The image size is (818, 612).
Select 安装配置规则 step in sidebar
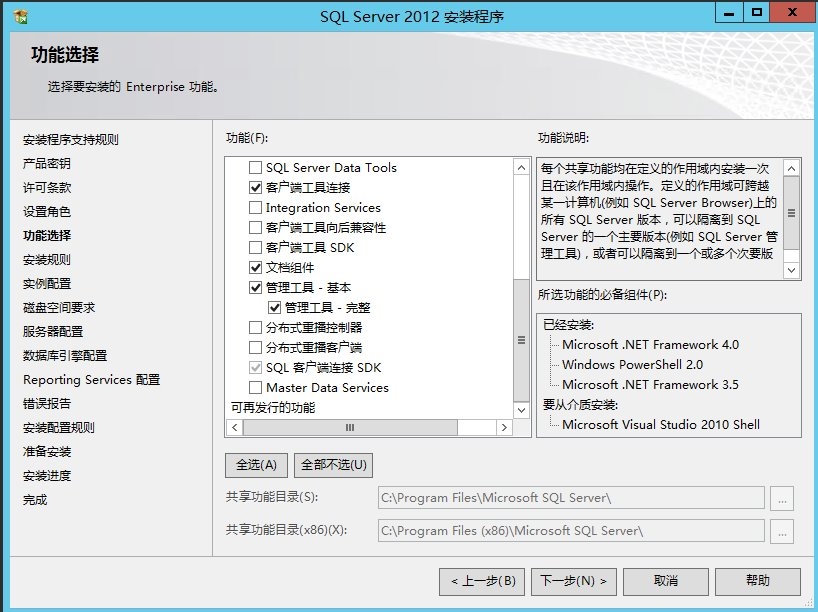click(58, 427)
